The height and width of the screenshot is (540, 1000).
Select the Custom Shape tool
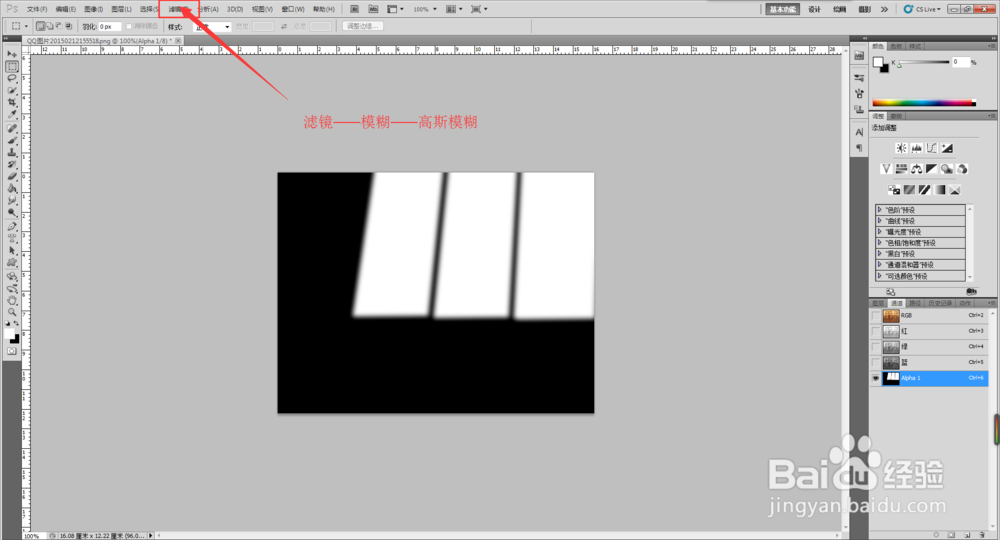pyautogui.click(x=12, y=263)
